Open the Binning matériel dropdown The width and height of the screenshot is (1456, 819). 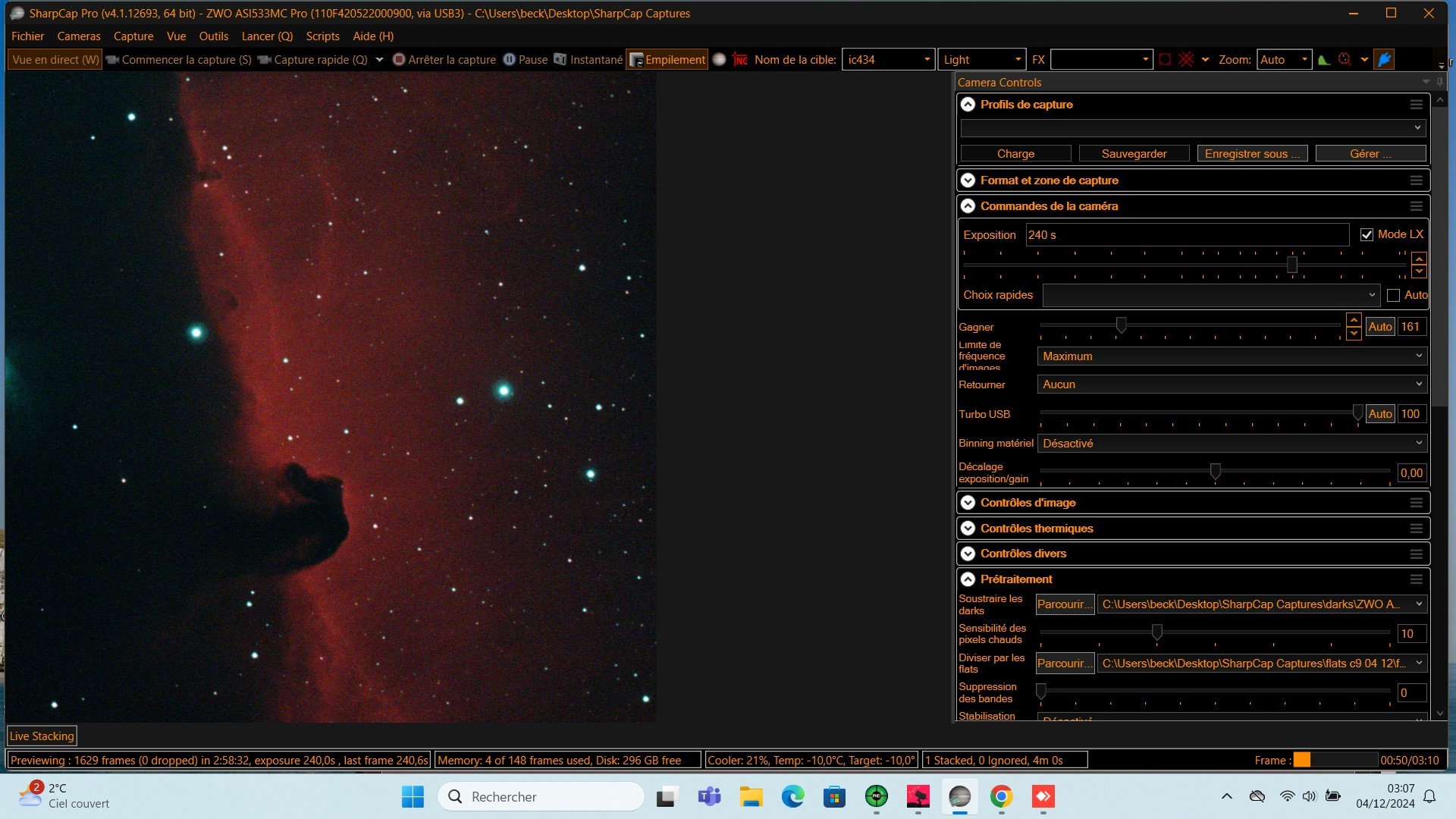tap(1232, 444)
